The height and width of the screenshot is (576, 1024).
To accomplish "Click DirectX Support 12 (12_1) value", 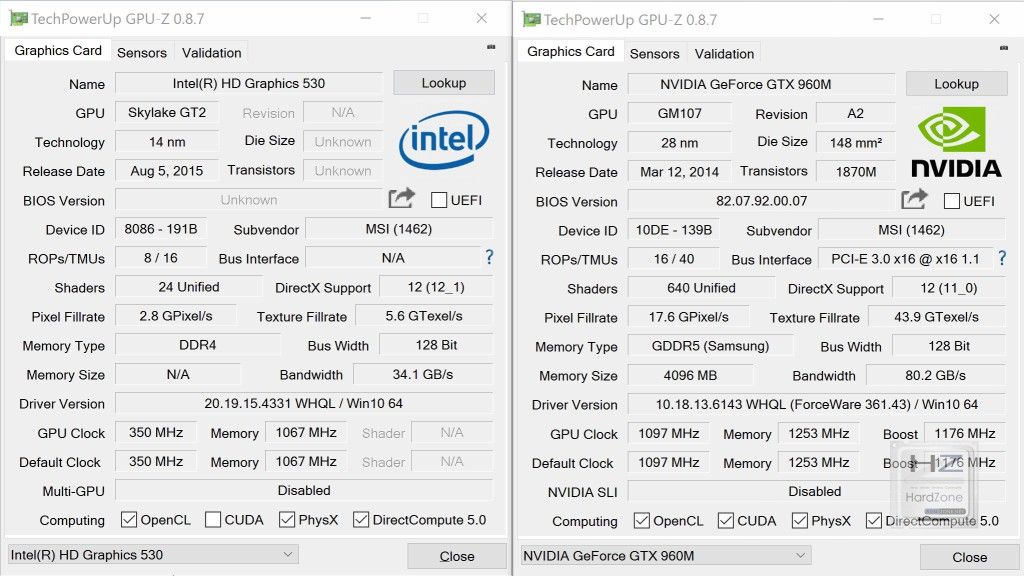I will tap(436, 287).
